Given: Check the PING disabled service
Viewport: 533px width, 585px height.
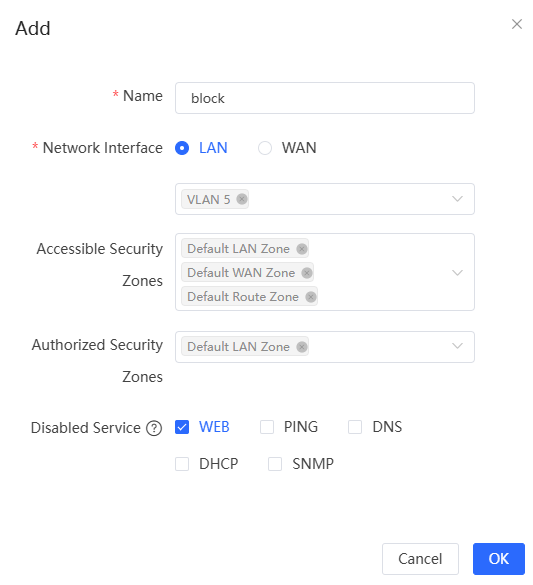Looking at the screenshot, I should (x=267, y=427).
